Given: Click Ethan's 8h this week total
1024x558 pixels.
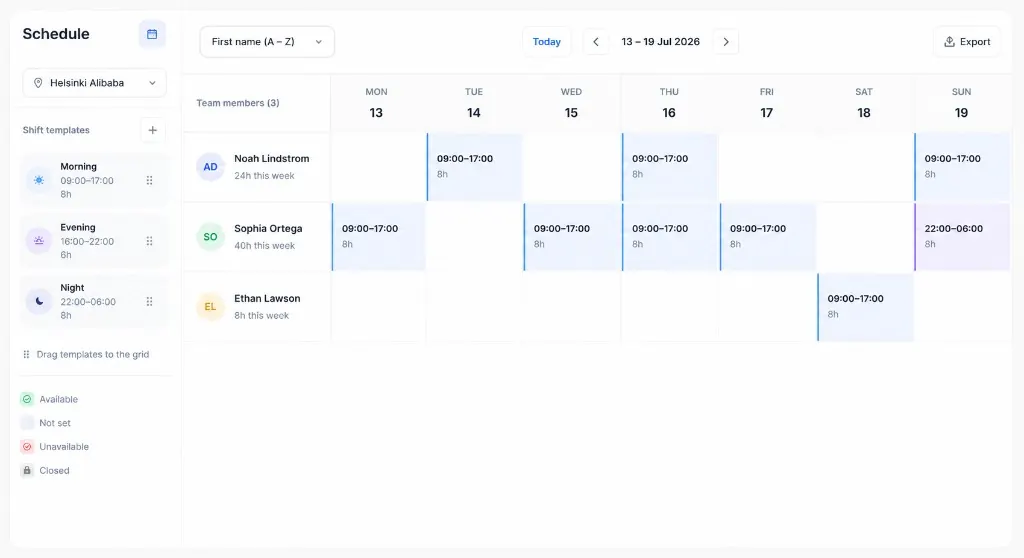Looking at the screenshot, I should [261, 316].
